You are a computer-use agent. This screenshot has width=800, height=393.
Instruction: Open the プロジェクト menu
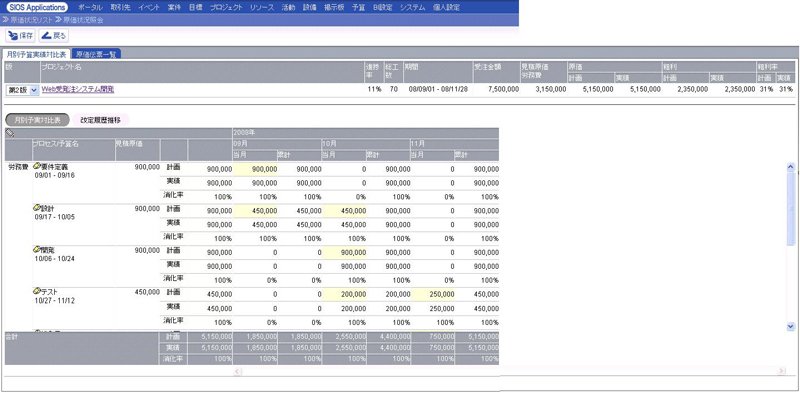pos(226,8)
